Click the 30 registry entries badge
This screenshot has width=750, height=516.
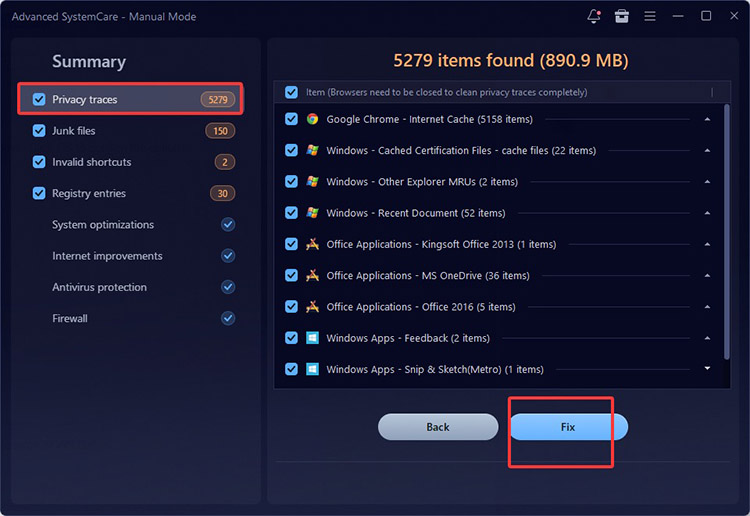pyautogui.click(x=222, y=193)
